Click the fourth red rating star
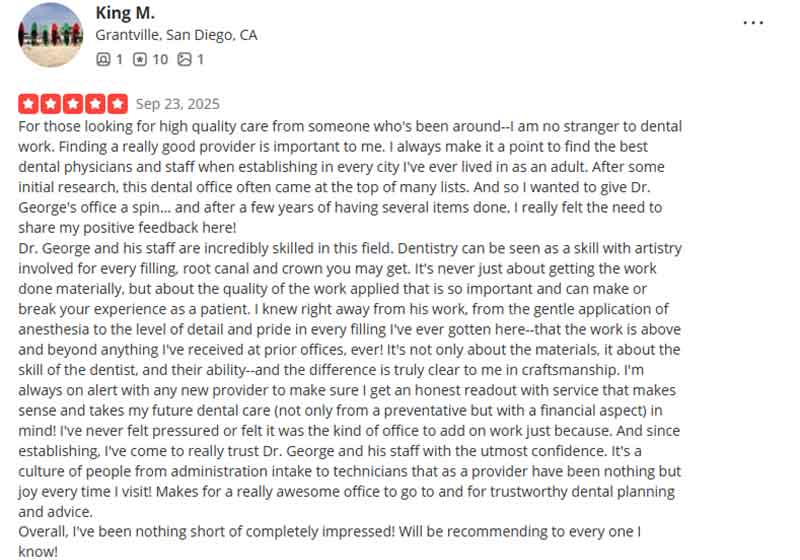800x560 pixels. (x=95, y=103)
